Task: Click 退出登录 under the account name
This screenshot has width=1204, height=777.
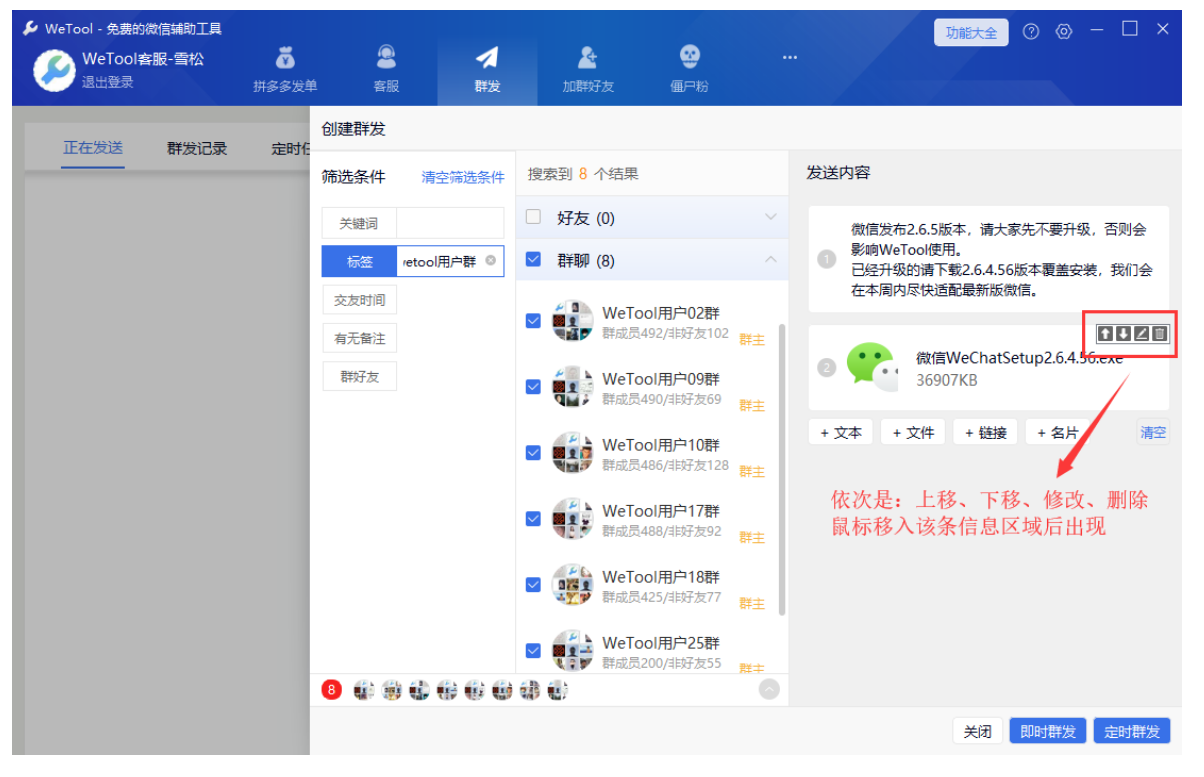Action: 107,82
